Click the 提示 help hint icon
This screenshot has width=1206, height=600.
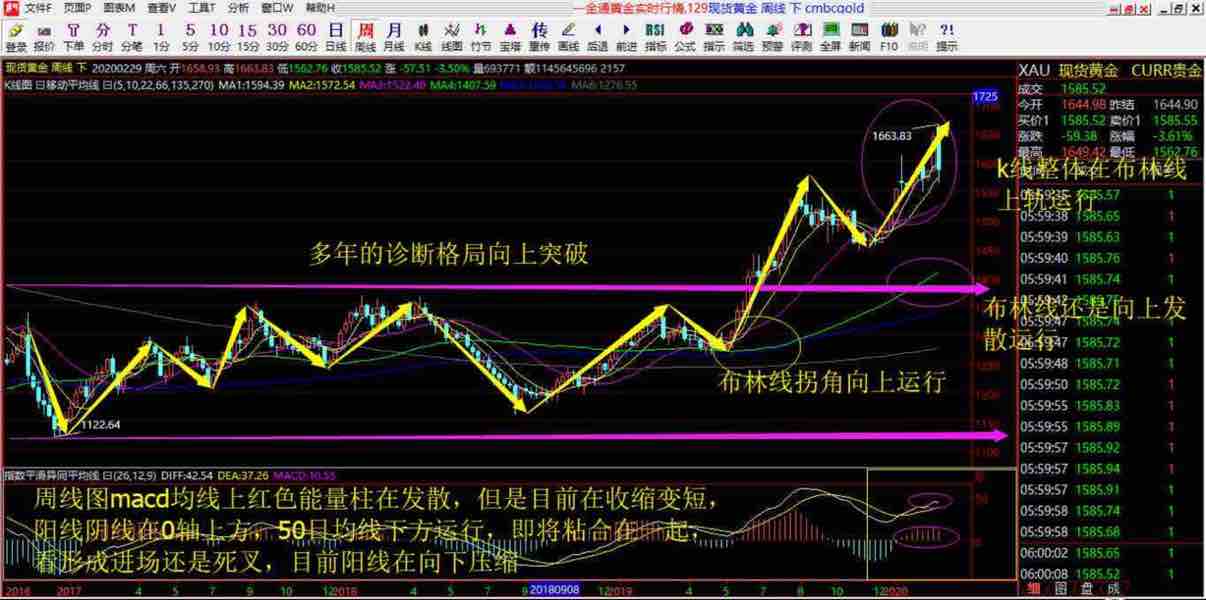(946, 37)
